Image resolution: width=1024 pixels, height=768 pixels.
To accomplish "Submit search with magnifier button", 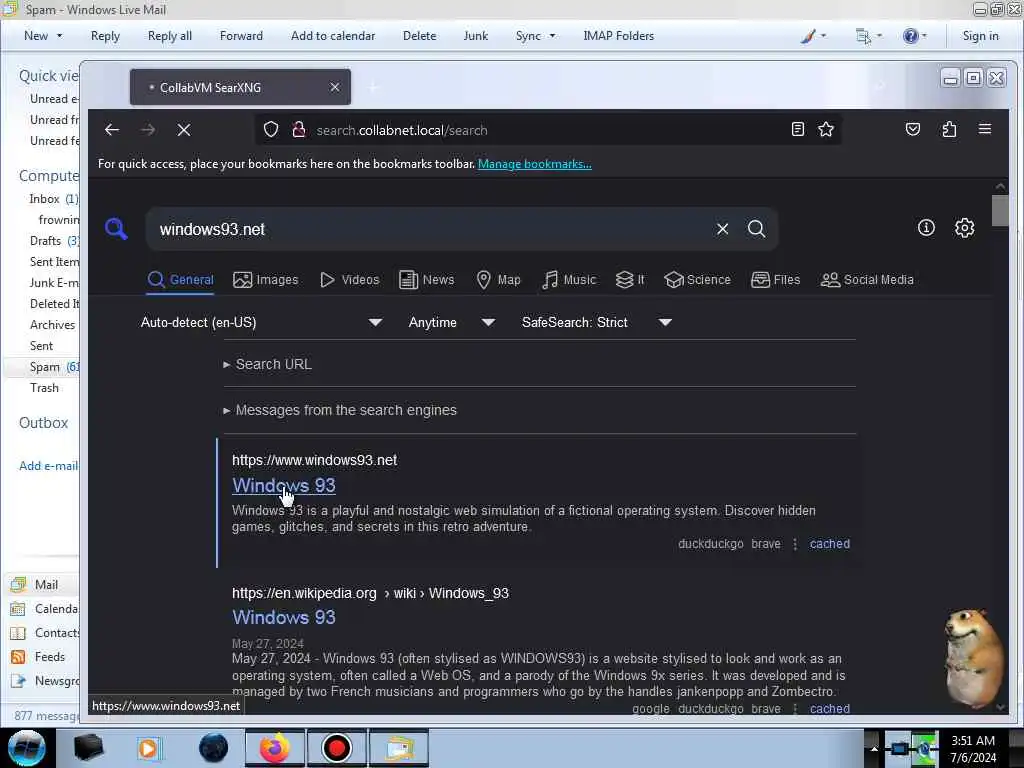I will (x=756, y=229).
